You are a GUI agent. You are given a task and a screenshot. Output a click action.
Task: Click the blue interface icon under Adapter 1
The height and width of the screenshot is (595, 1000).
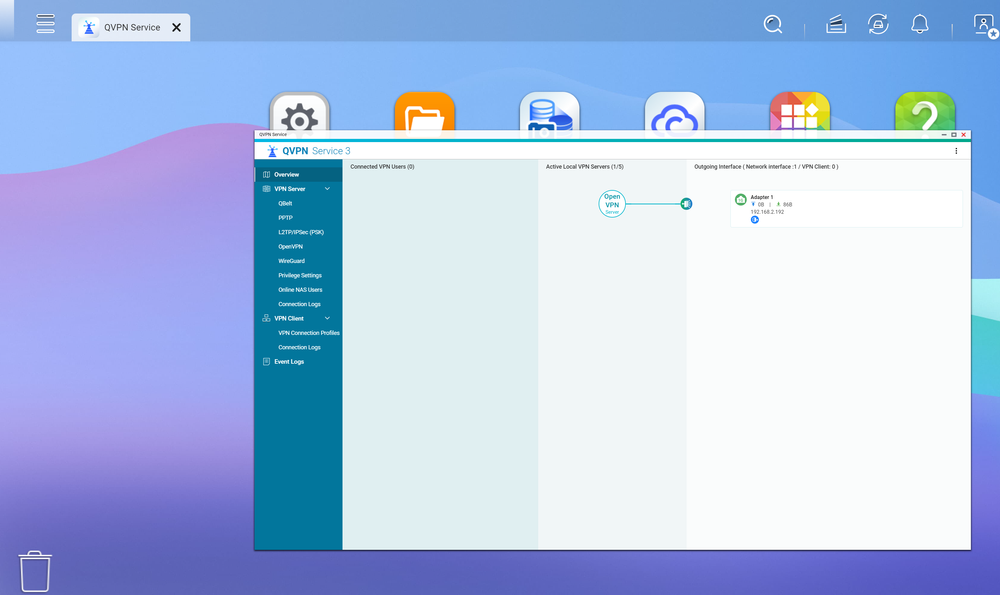coord(754,219)
